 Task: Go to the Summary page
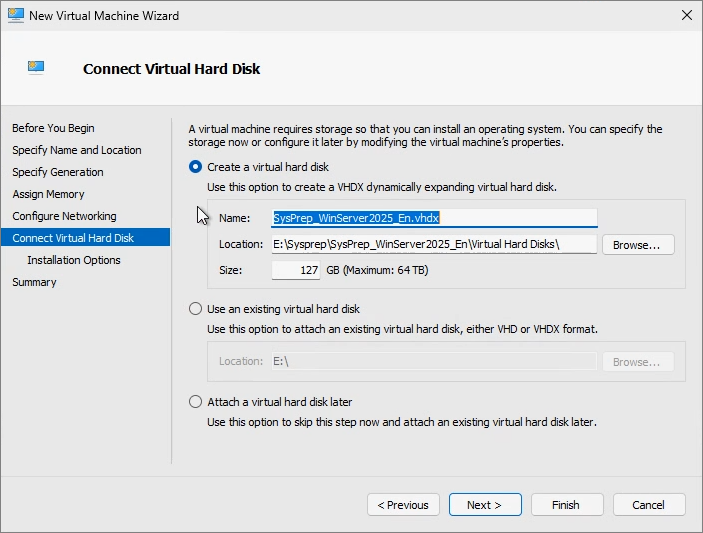click(35, 282)
